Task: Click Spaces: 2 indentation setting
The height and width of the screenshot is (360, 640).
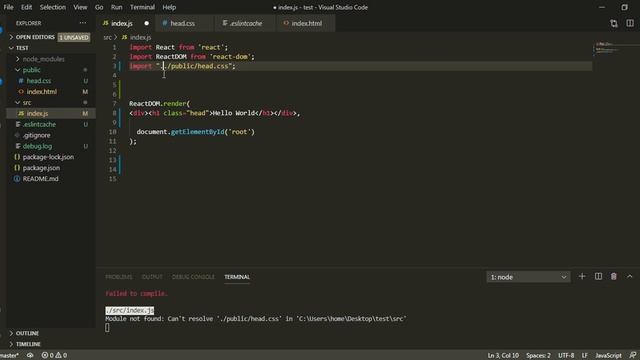Action: tap(538, 356)
